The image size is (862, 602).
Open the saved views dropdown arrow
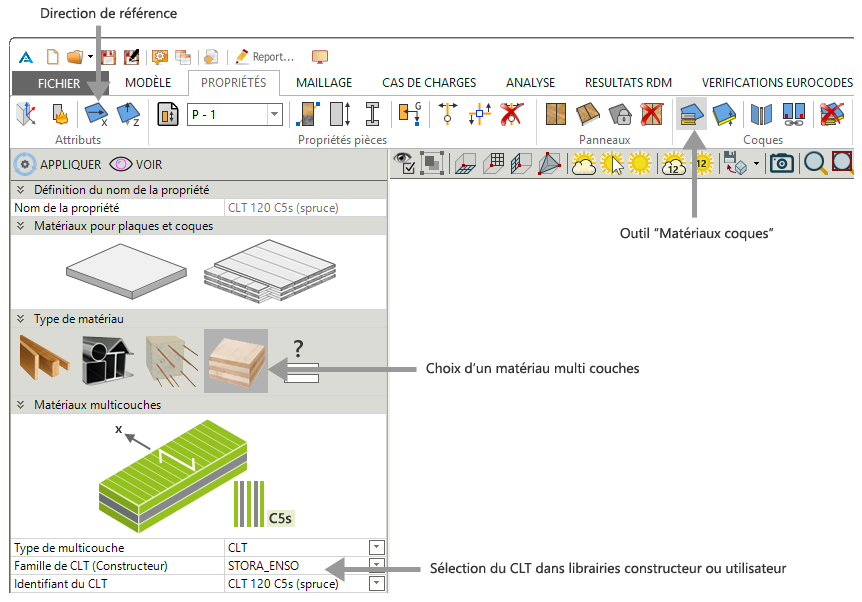click(756, 163)
